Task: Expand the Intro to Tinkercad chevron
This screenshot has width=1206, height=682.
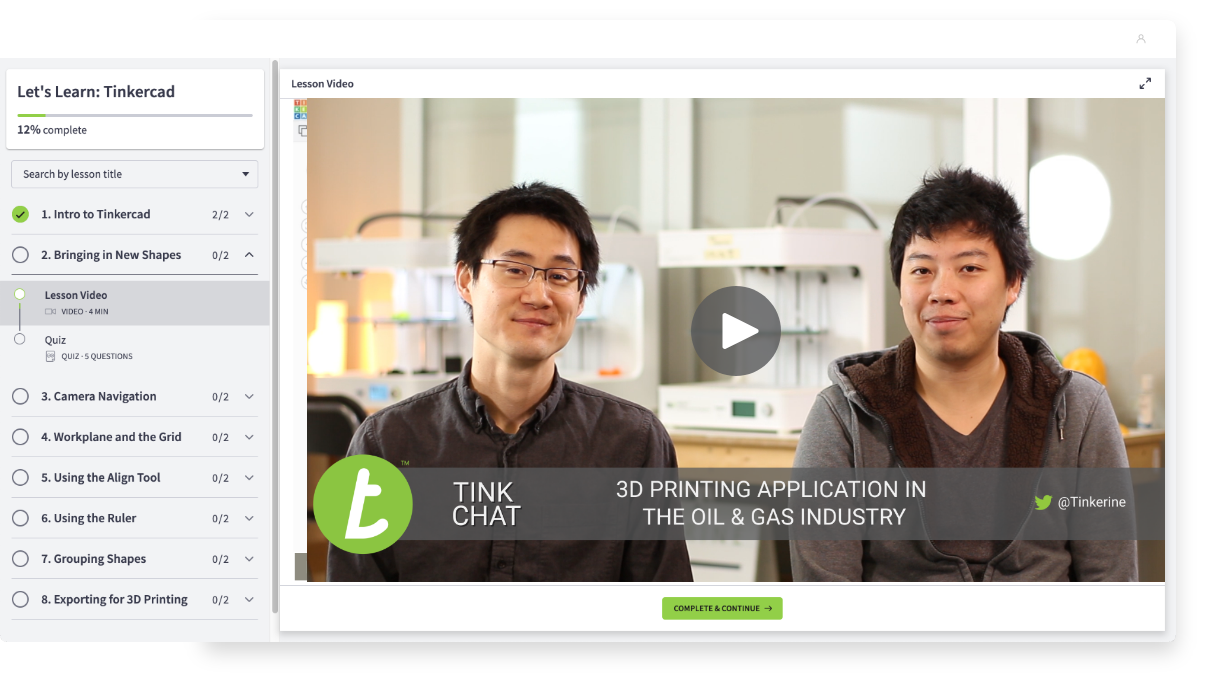Action: 249,214
